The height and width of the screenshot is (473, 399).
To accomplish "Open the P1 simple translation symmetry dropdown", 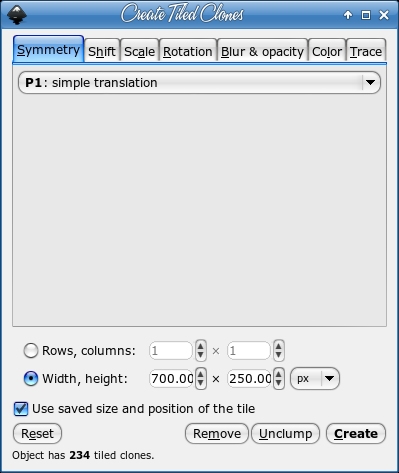I will coord(199,82).
